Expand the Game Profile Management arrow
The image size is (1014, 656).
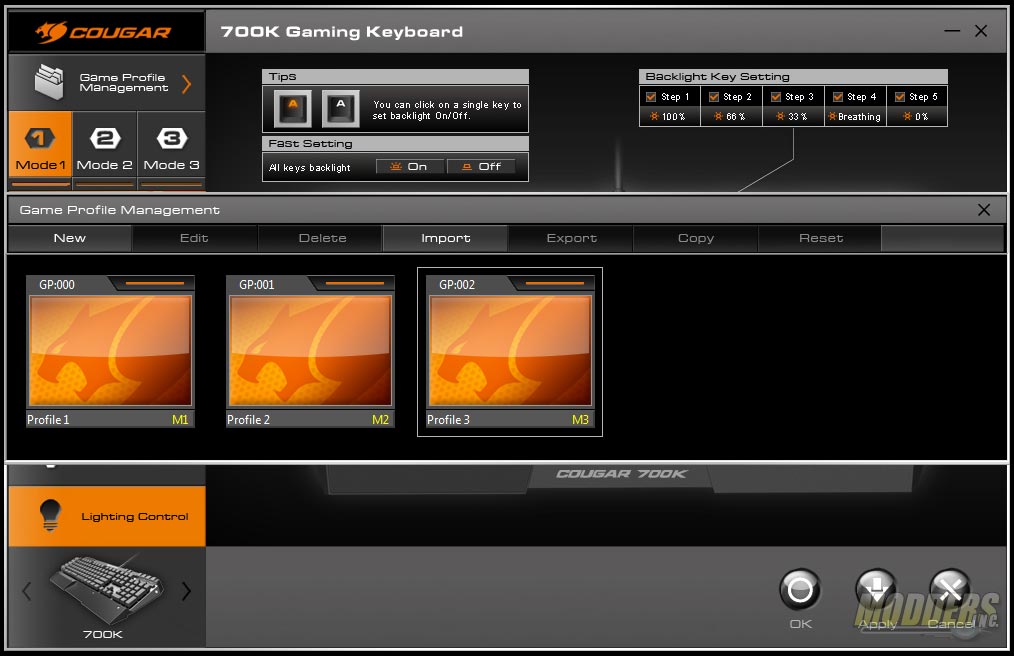pyautogui.click(x=186, y=83)
